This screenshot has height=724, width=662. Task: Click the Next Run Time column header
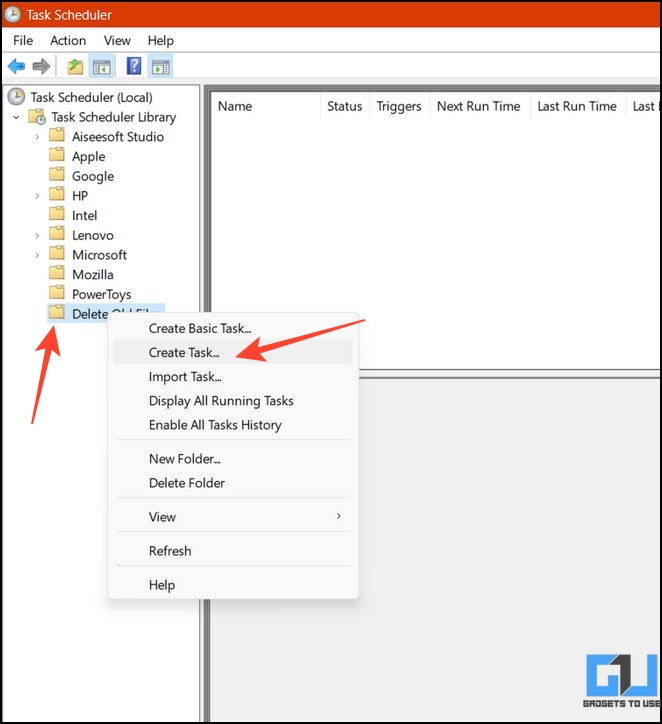click(478, 106)
